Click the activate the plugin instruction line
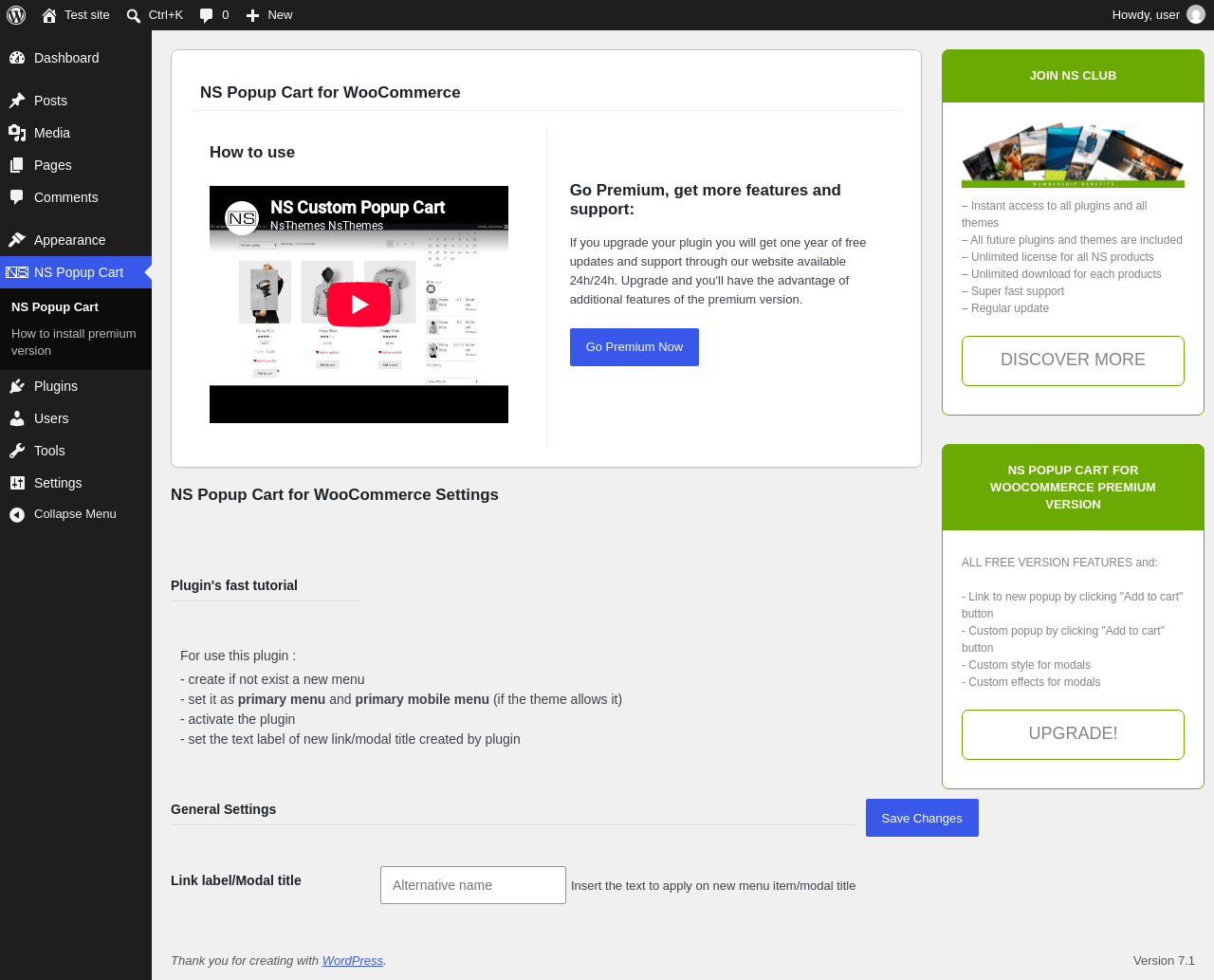 coord(238,719)
